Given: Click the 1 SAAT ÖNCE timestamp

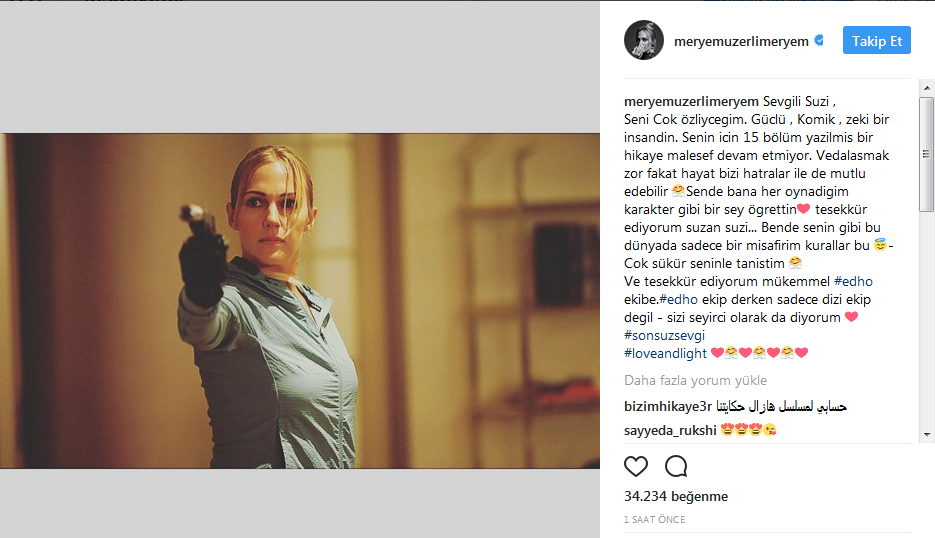Looking at the screenshot, I should (x=654, y=520).
